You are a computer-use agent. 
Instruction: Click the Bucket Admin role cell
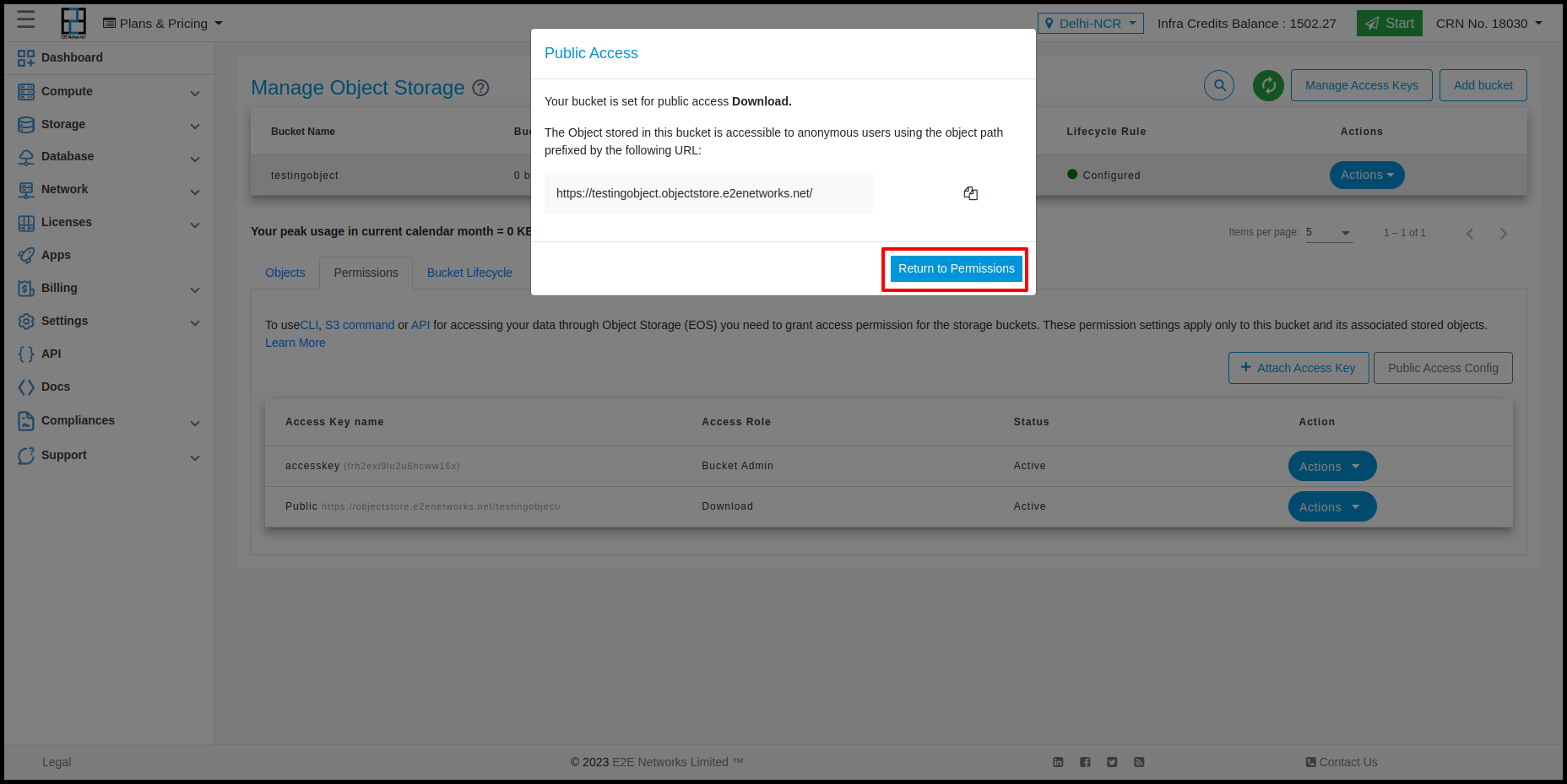coord(738,466)
